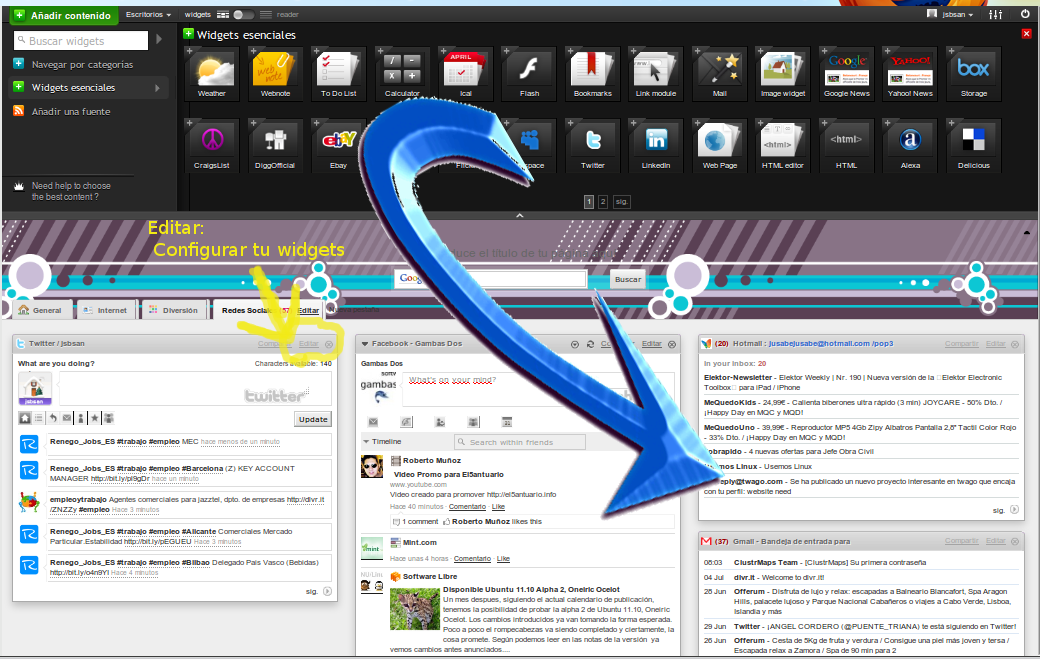Viewport: 1040px width, 659px height.
Task: Select the Redes Sociales tab
Action: tap(247, 310)
